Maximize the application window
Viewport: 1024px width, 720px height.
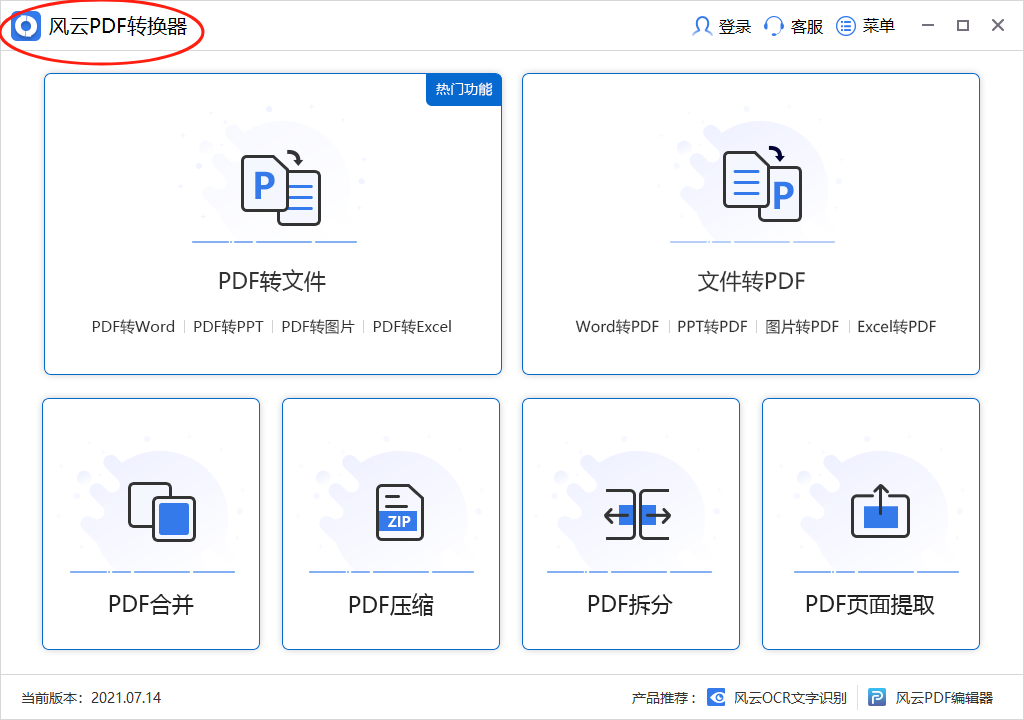coord(963,25)
